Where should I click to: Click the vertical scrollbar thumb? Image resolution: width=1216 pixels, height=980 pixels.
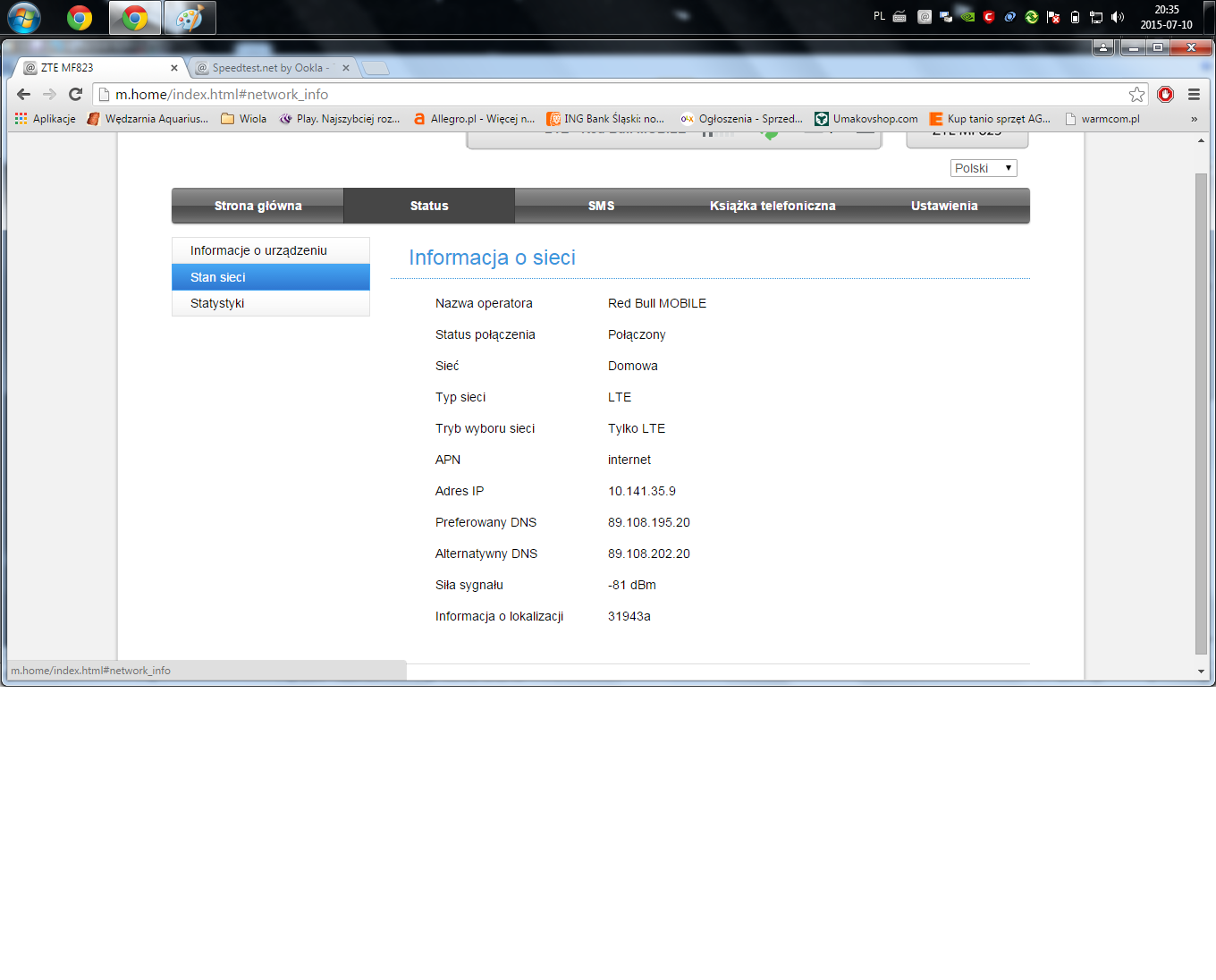coord(1201,414)
